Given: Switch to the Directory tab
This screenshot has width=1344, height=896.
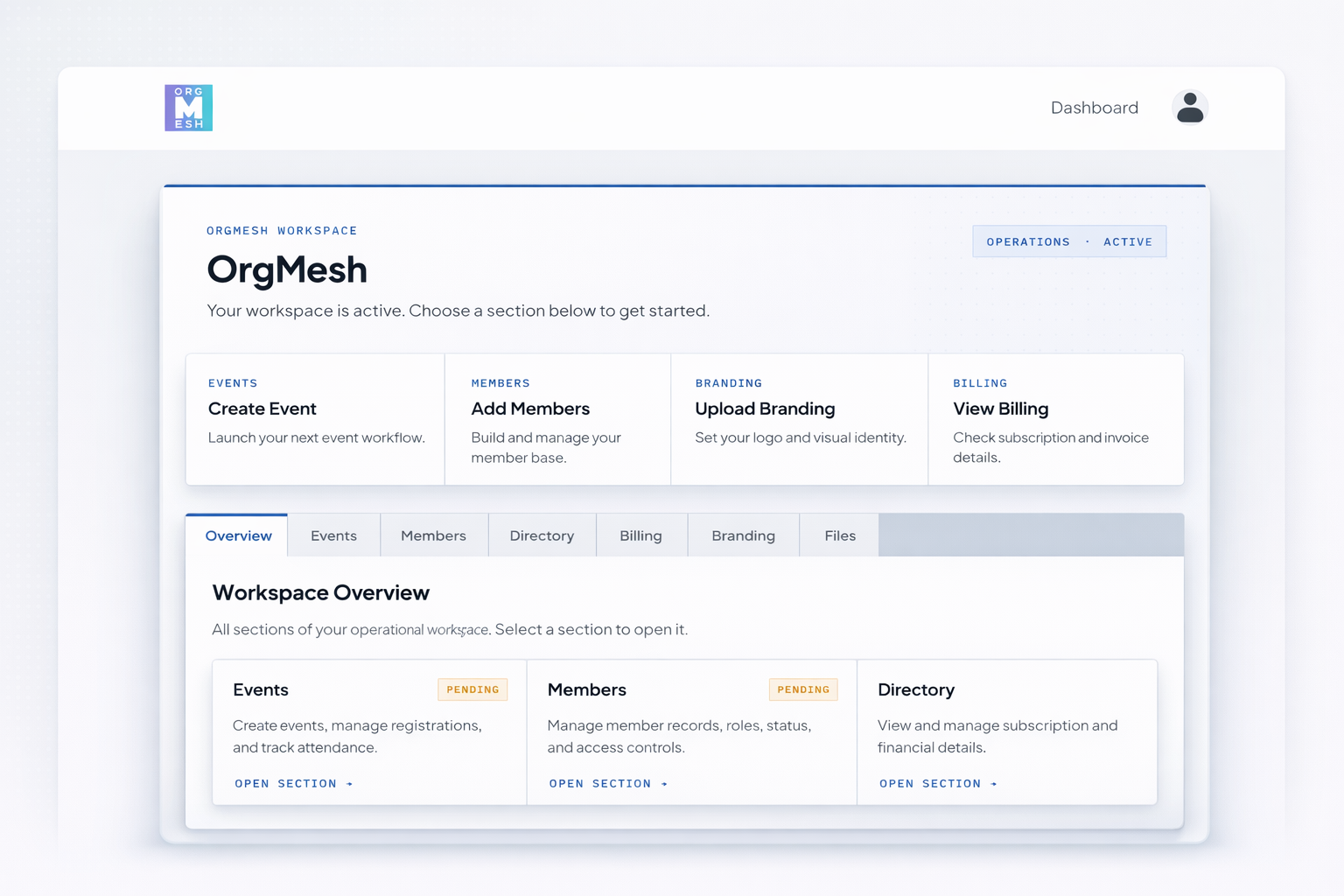Looking at the screenshot, I should click(542, 535).
